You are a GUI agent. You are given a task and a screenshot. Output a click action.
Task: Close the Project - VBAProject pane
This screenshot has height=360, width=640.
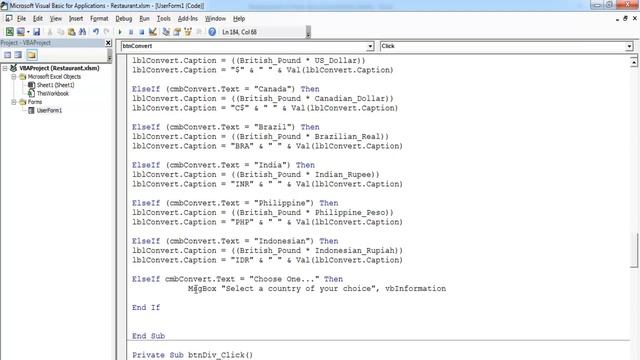[108, 43]
